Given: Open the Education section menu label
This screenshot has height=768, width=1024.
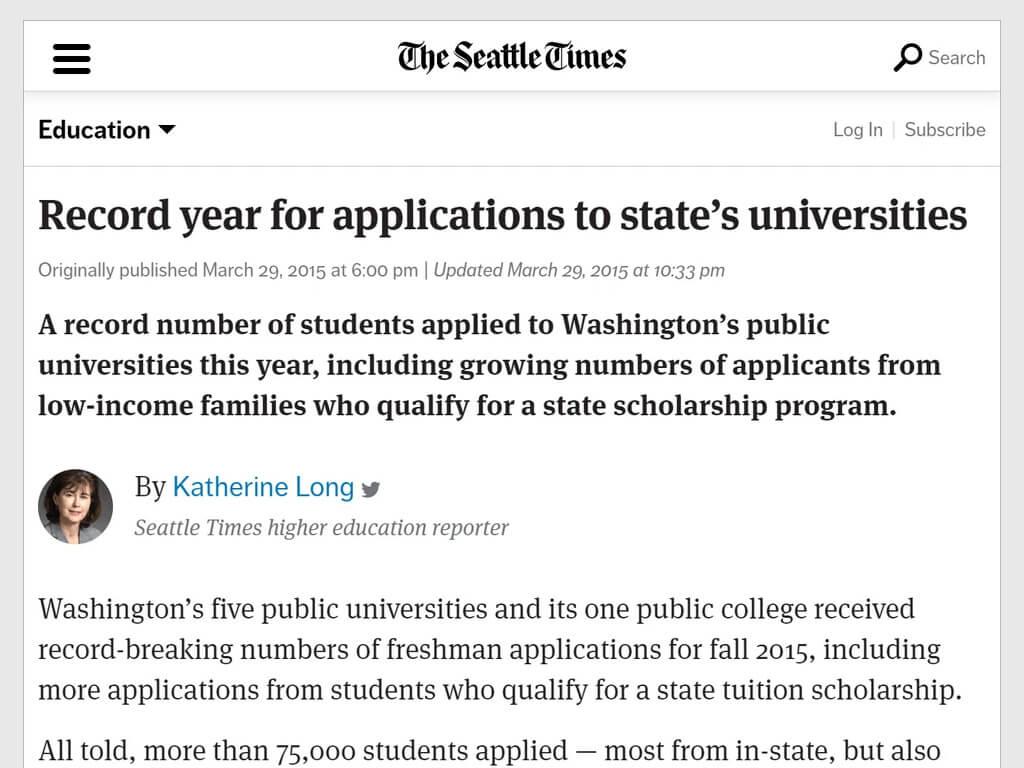Looking at the screenshot, I should click(95, 130).
